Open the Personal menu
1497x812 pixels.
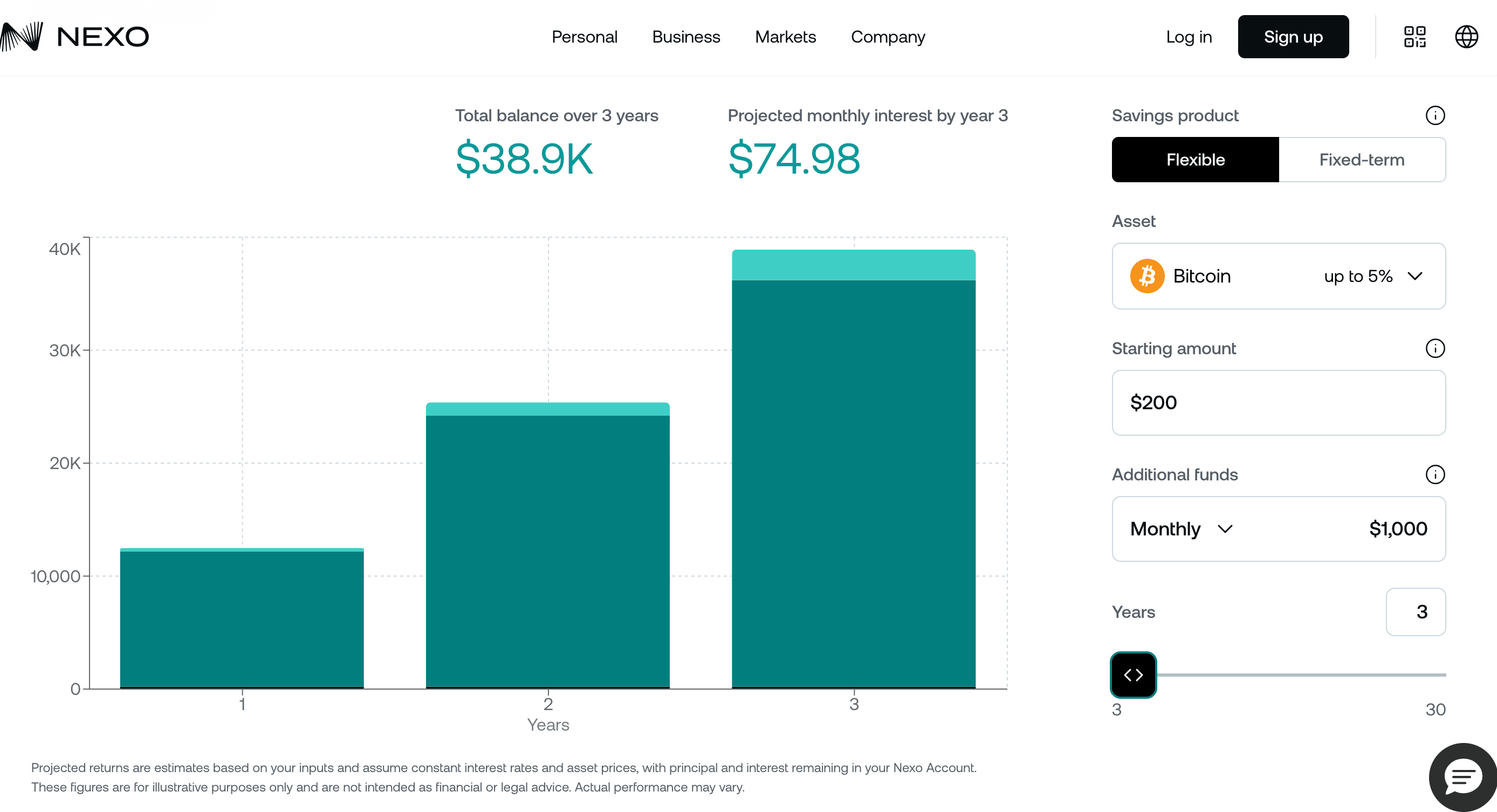point(584,37)
